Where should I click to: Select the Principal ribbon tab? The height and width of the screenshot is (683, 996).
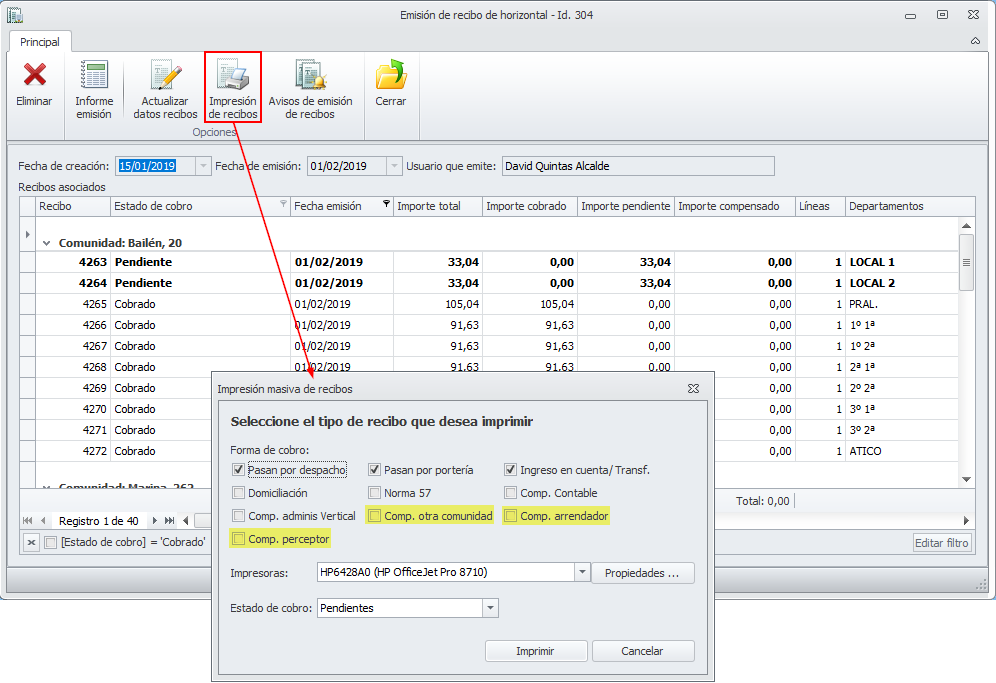pyautogui.click(x=40, y=42)
